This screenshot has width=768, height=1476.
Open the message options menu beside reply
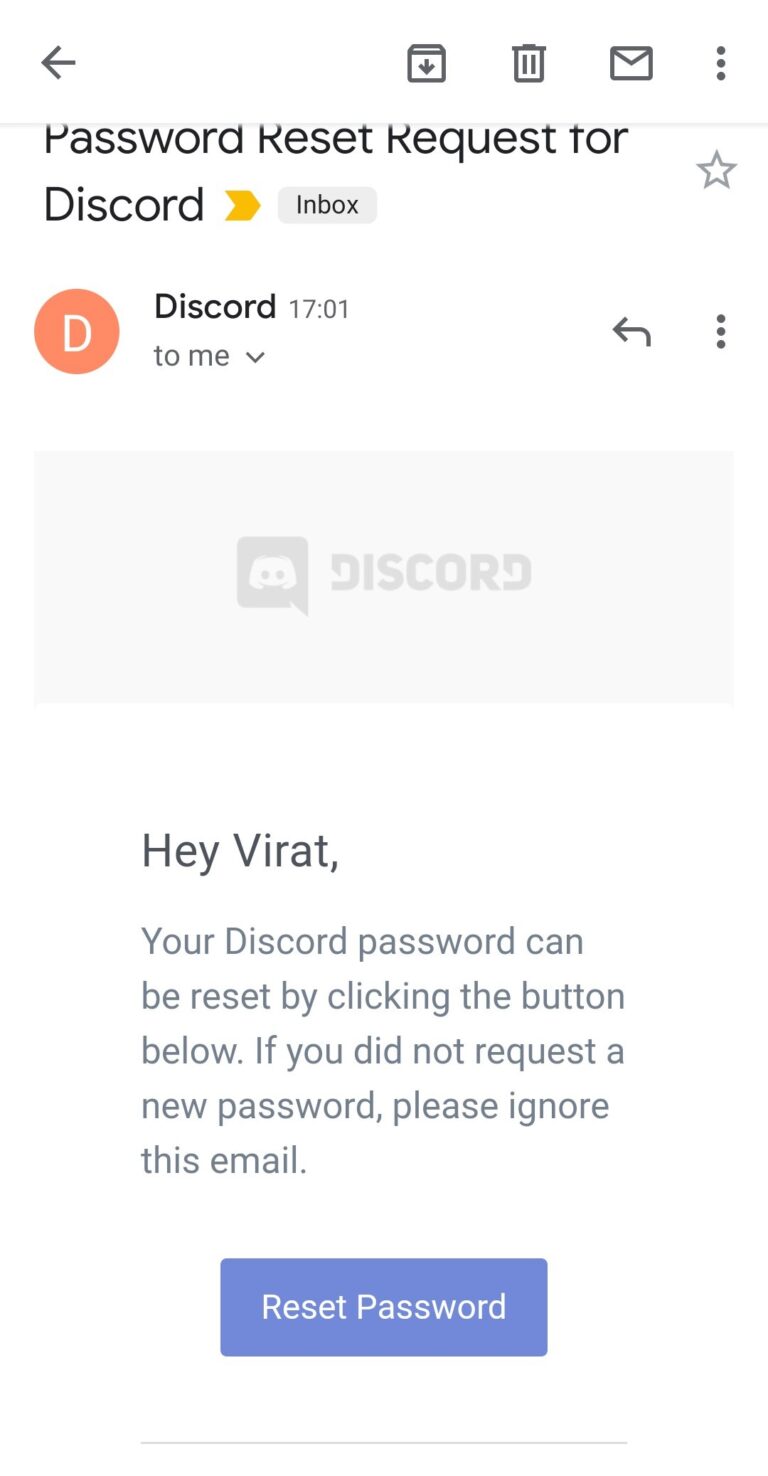click(x=720, y=331)
